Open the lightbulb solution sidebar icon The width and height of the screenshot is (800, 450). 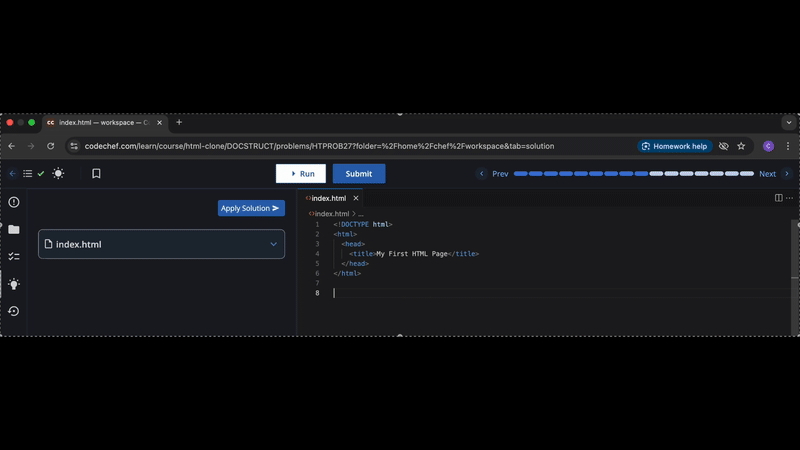click(x=14, y=284)
